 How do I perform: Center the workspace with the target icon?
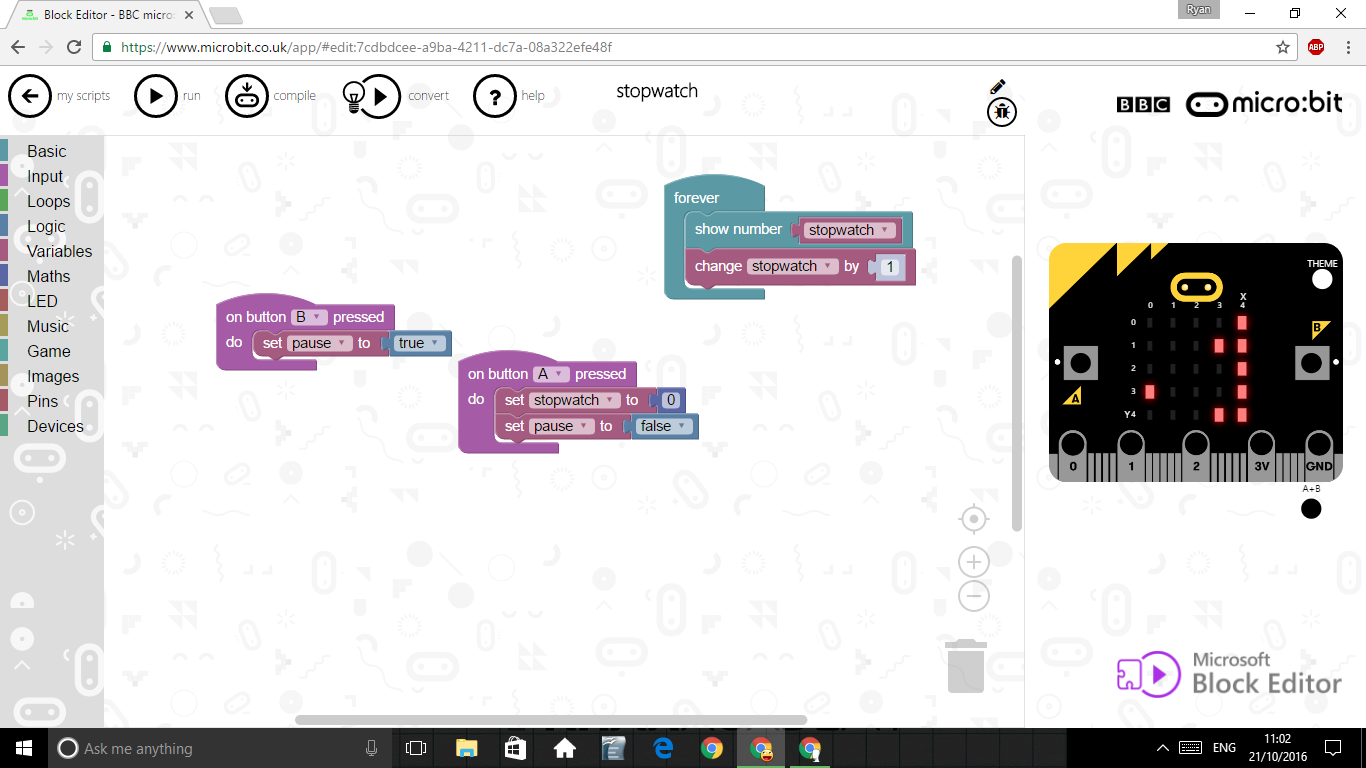click(x=974, y=519)
